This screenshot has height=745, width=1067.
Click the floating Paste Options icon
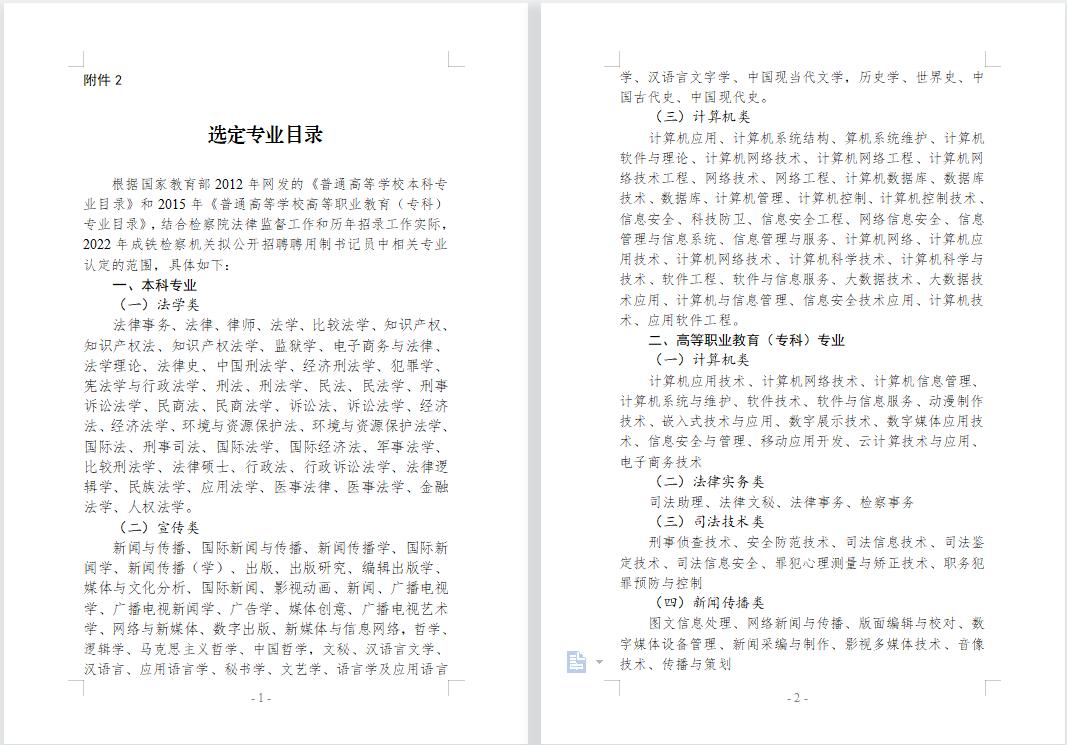point(576,660)
